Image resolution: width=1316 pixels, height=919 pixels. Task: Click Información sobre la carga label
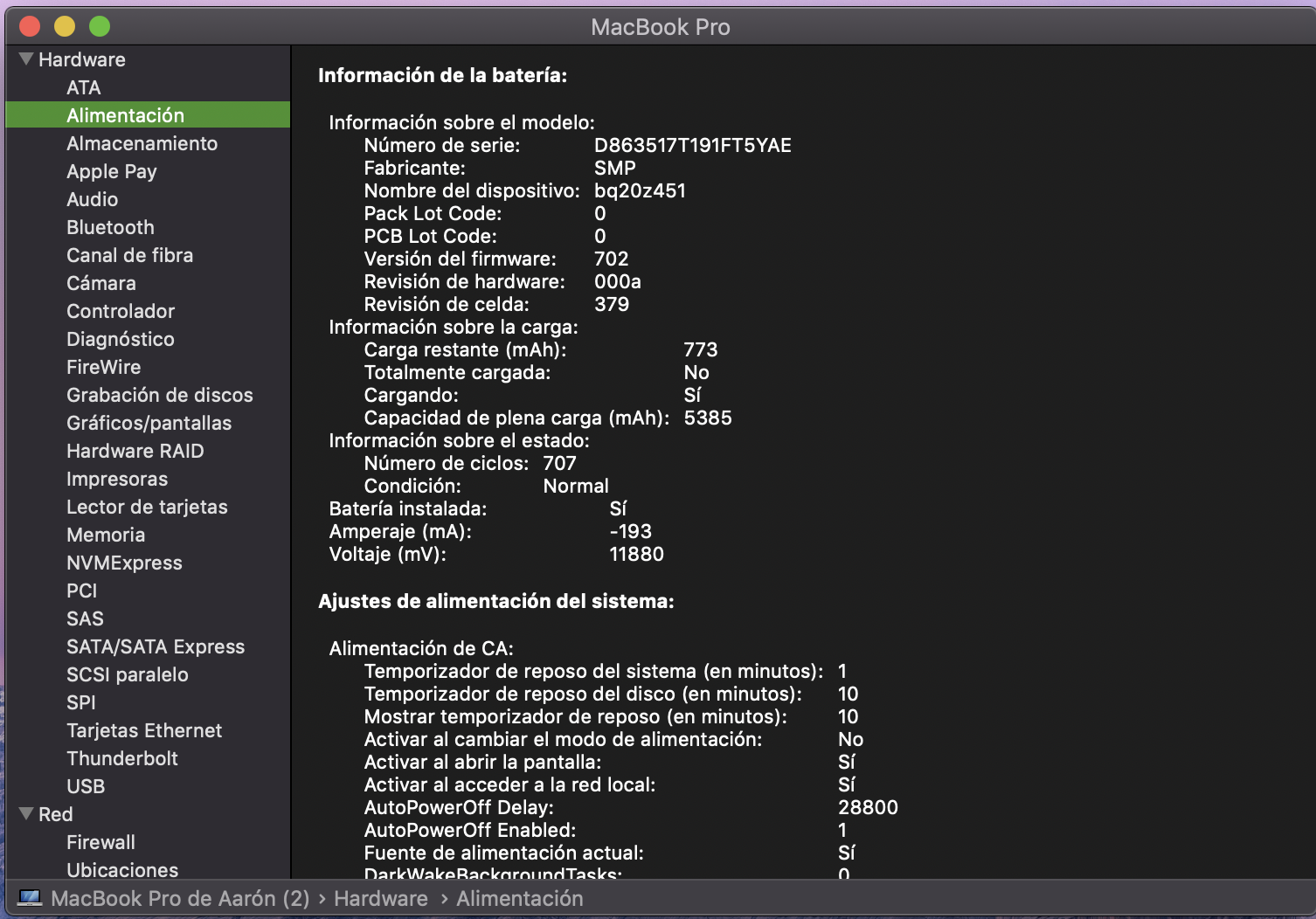coord(454,327)
